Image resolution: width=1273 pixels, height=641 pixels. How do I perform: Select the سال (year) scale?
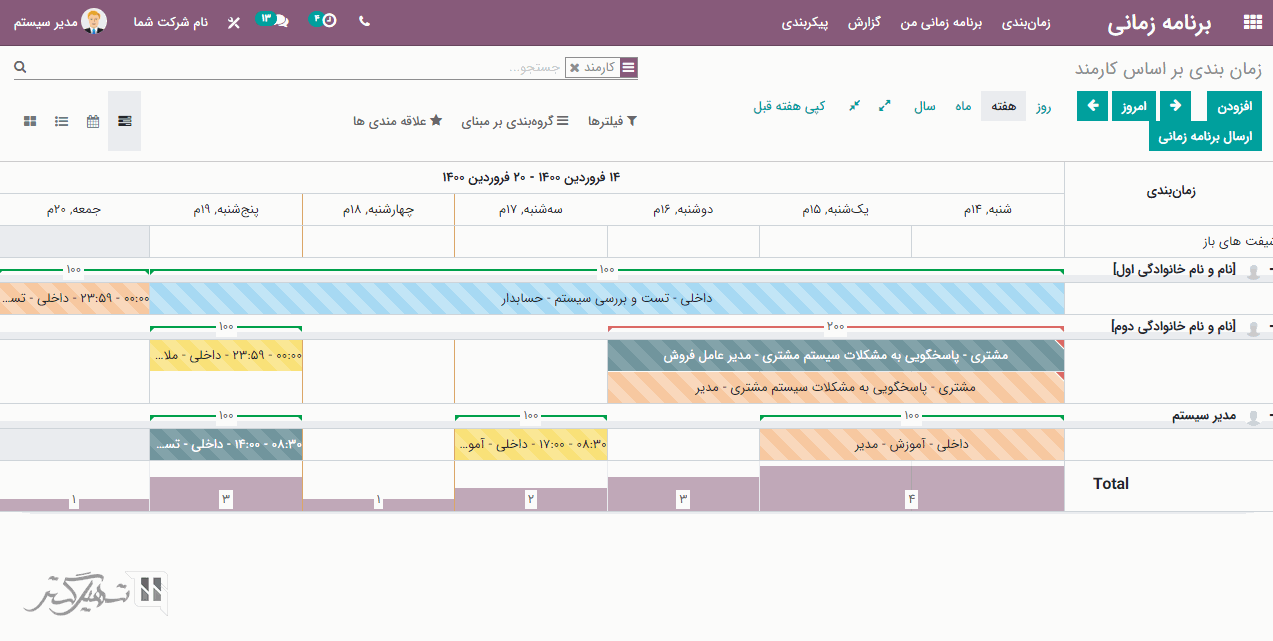point(925,106)
